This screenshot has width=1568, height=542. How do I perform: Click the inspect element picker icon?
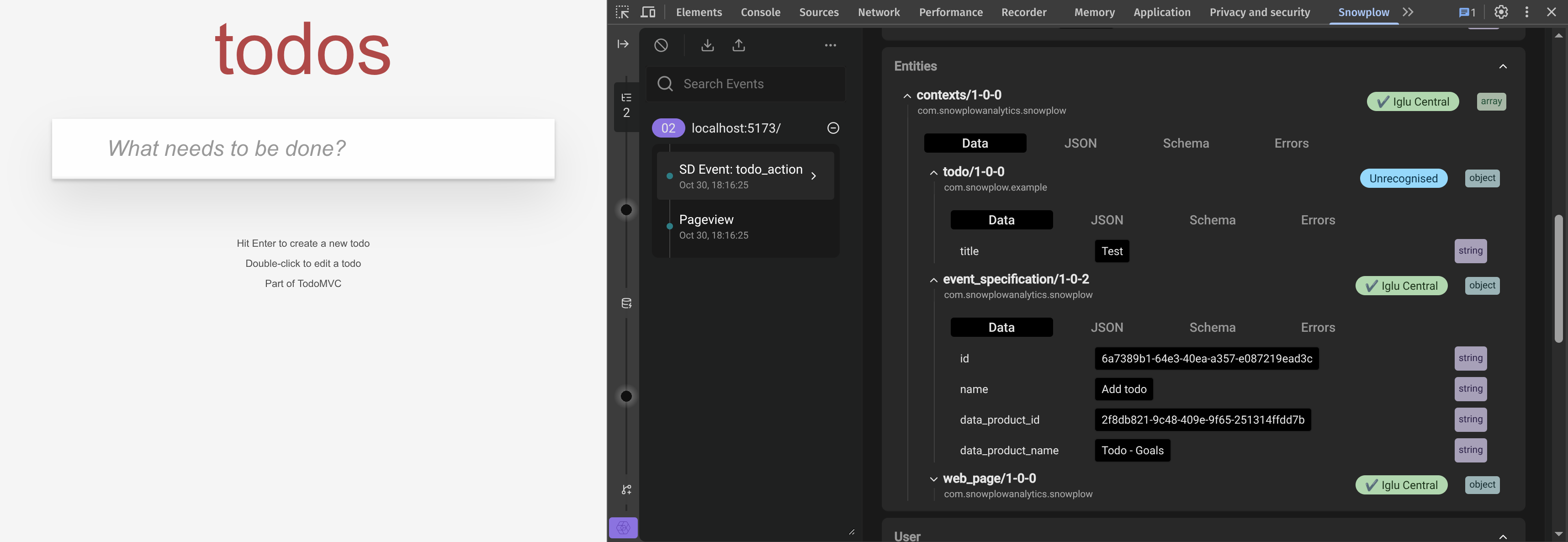pyautogui.click(x=622, y=12)
